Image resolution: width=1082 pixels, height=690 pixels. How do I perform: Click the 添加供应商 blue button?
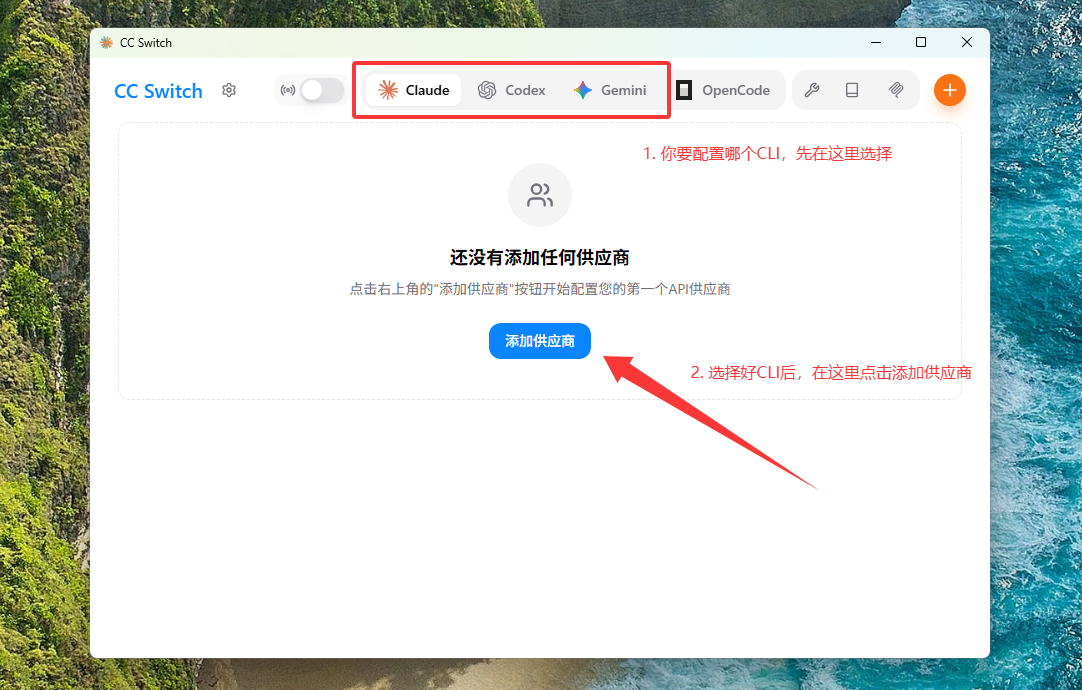(540, 341)
